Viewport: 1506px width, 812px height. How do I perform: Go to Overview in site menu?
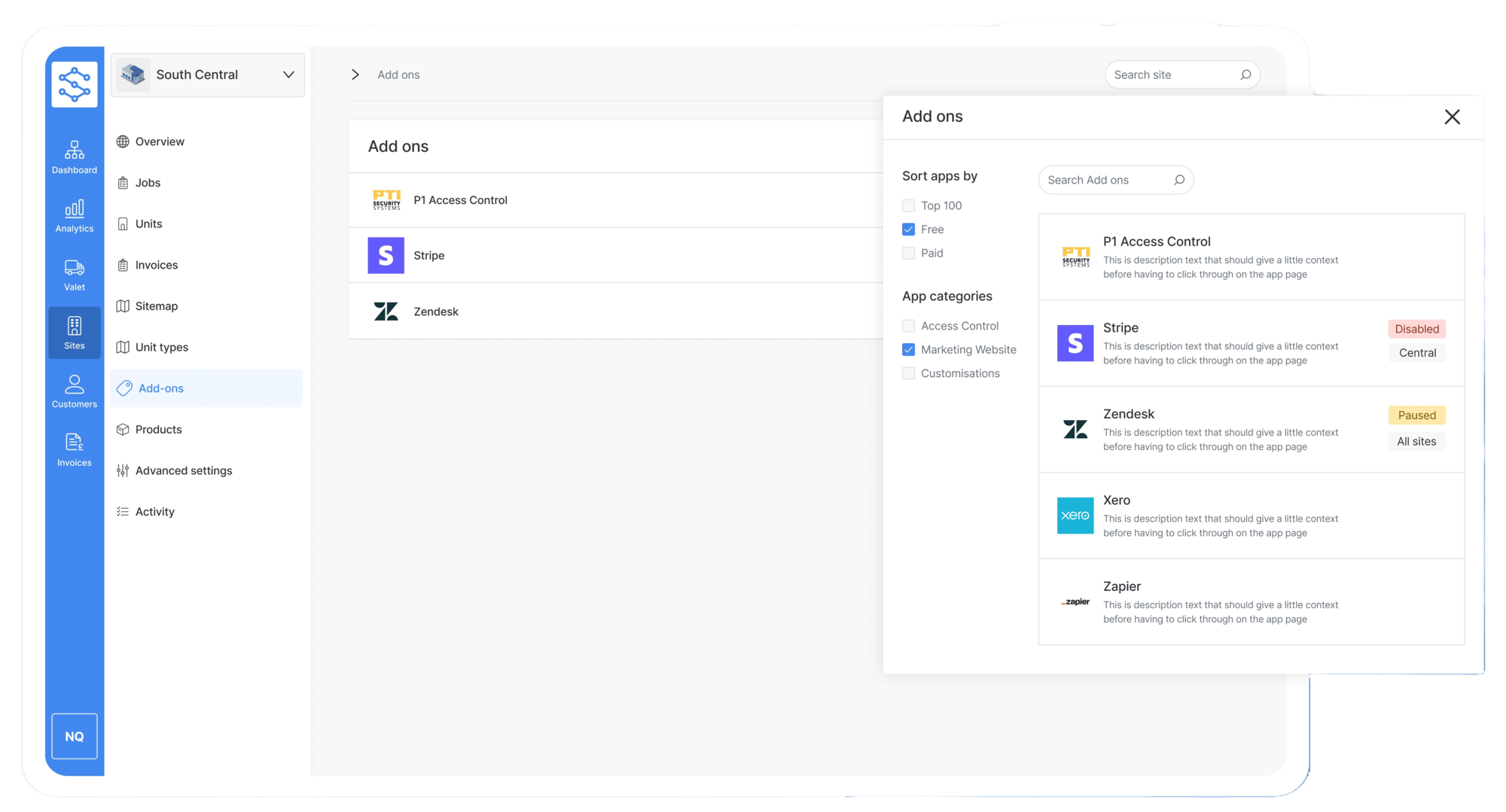tap(206, 141)
